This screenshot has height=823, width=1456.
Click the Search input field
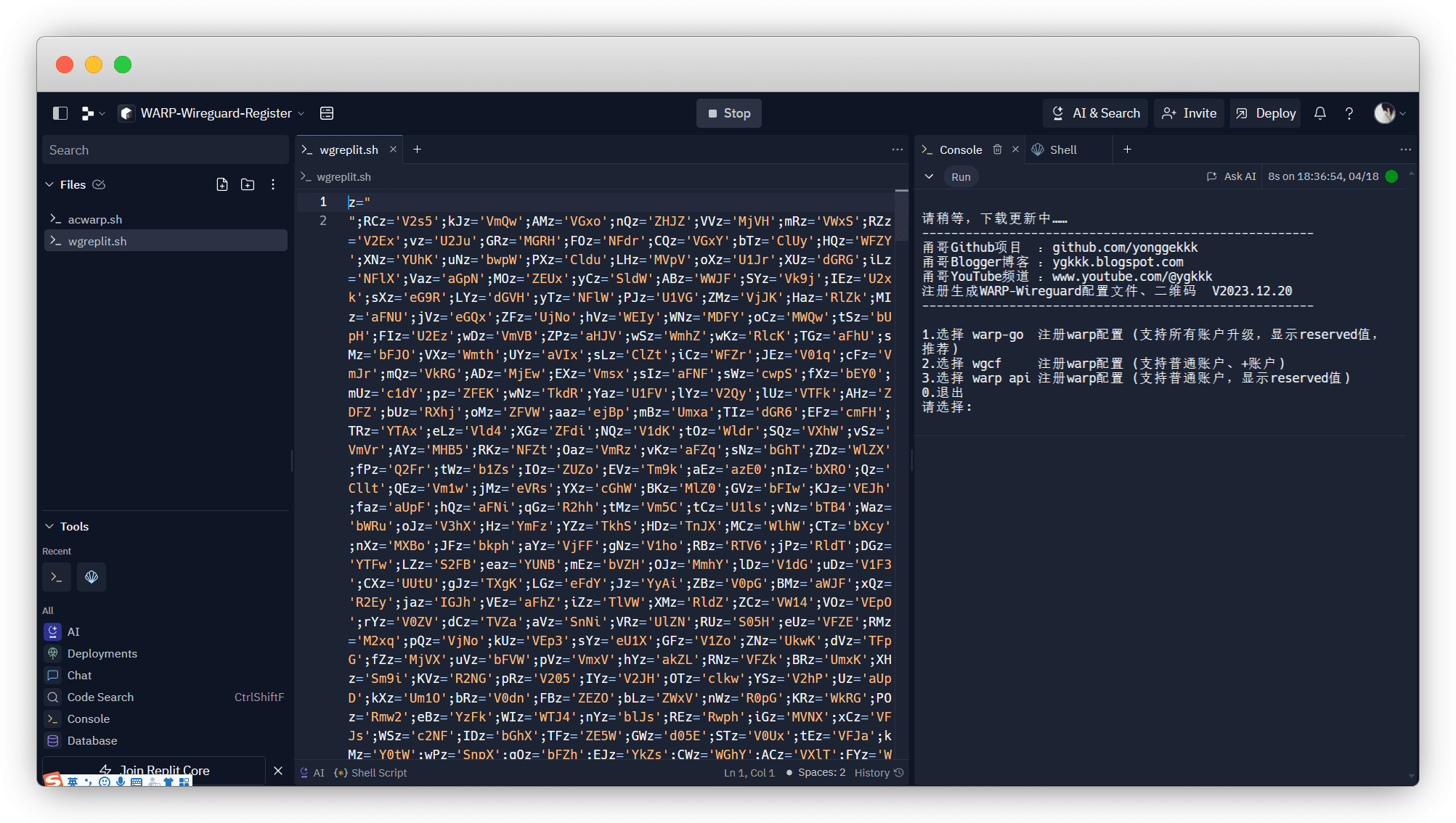[166, 150]
